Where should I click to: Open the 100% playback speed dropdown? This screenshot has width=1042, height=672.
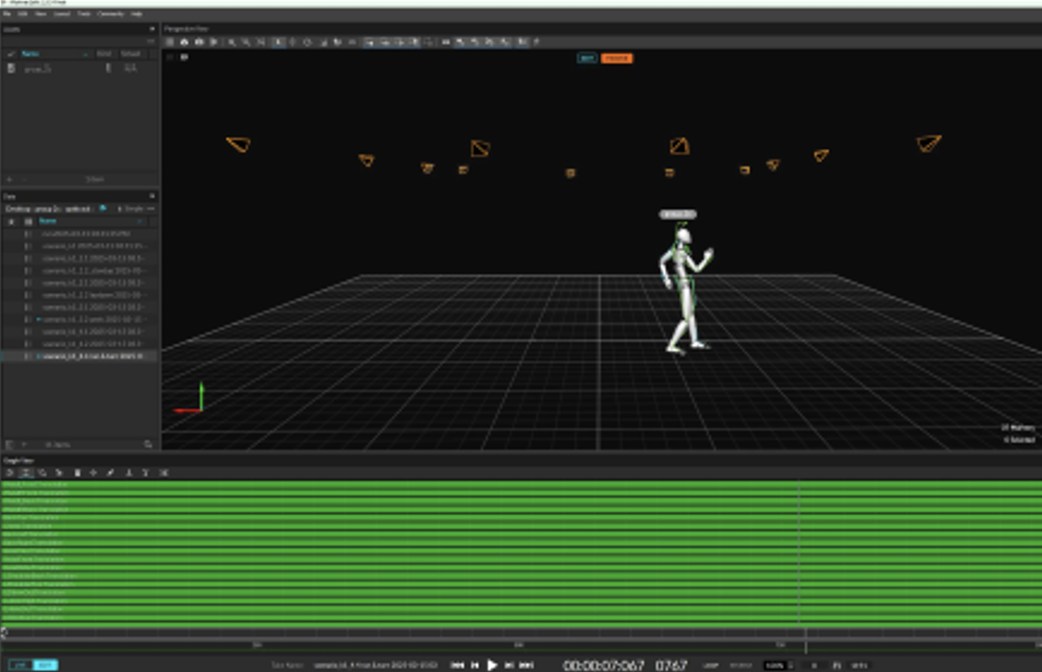(x=779, y=665)
